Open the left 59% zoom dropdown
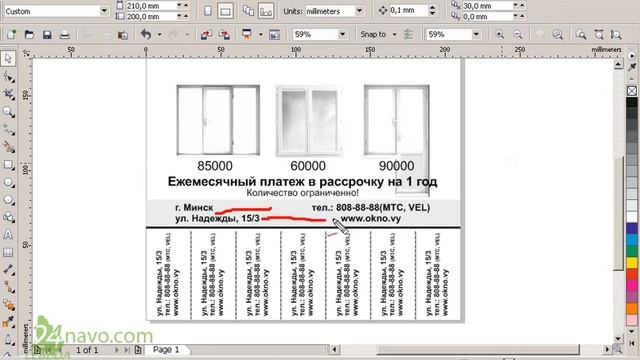Viewport: 640px width, 360px height. (x=342, y=35)
